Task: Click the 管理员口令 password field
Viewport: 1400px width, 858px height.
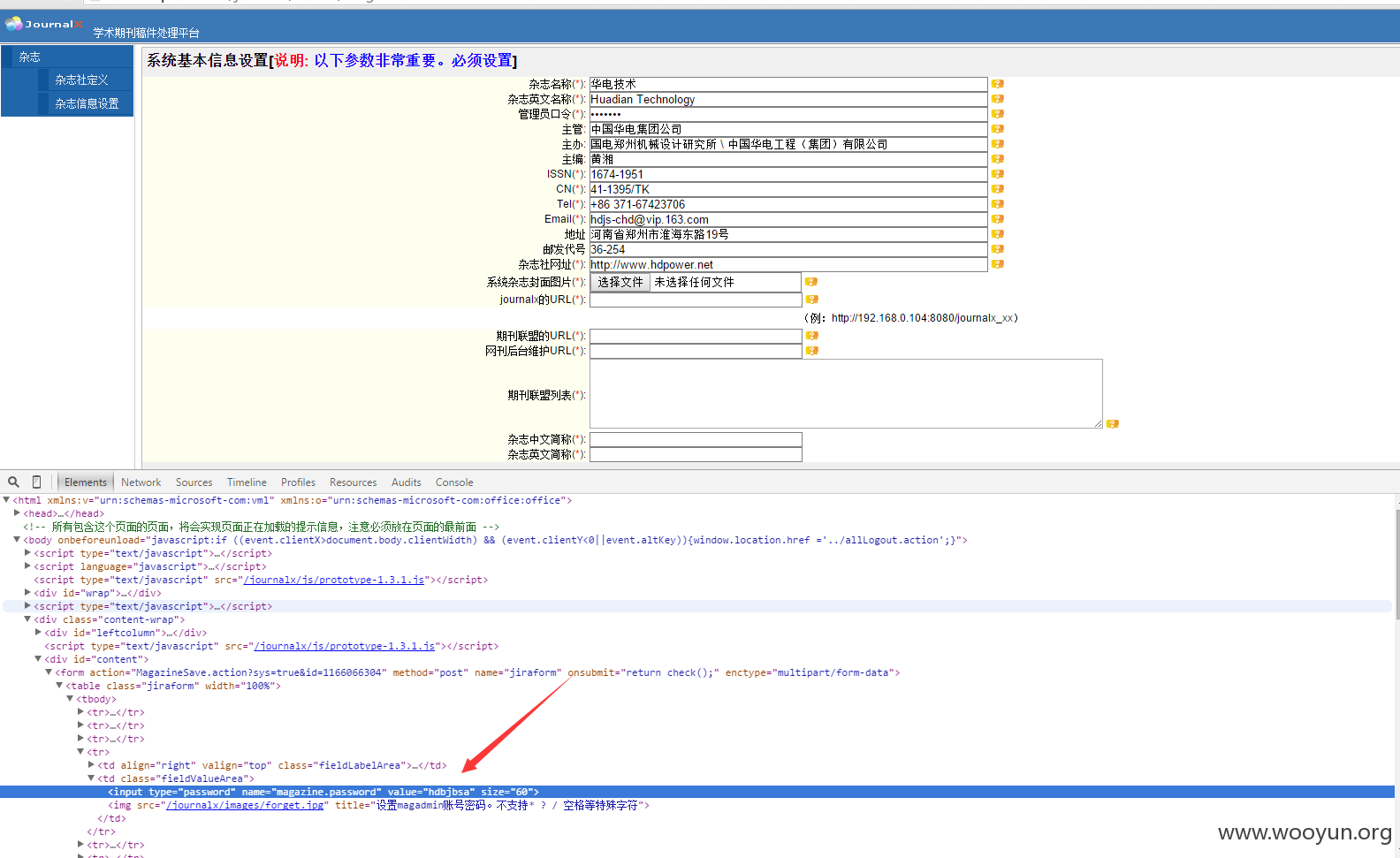Action: pyautogui.click(x=788, y=114)
